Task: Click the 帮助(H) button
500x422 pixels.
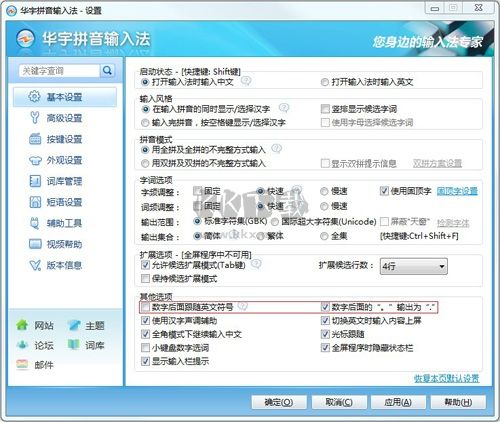Action: tap(458, 402)
